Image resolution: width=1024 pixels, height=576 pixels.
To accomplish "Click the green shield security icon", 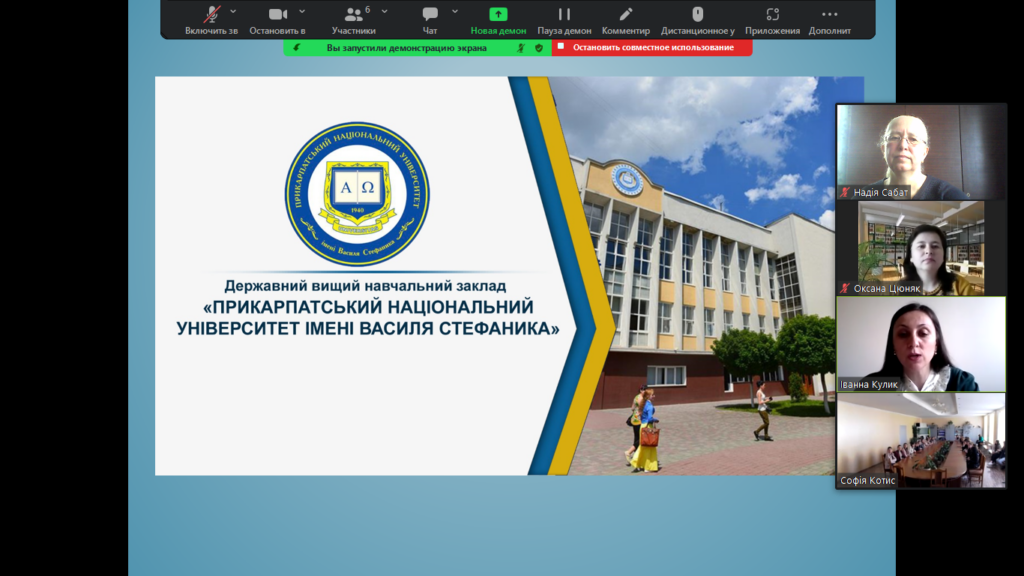I will (x=539, y=47).
